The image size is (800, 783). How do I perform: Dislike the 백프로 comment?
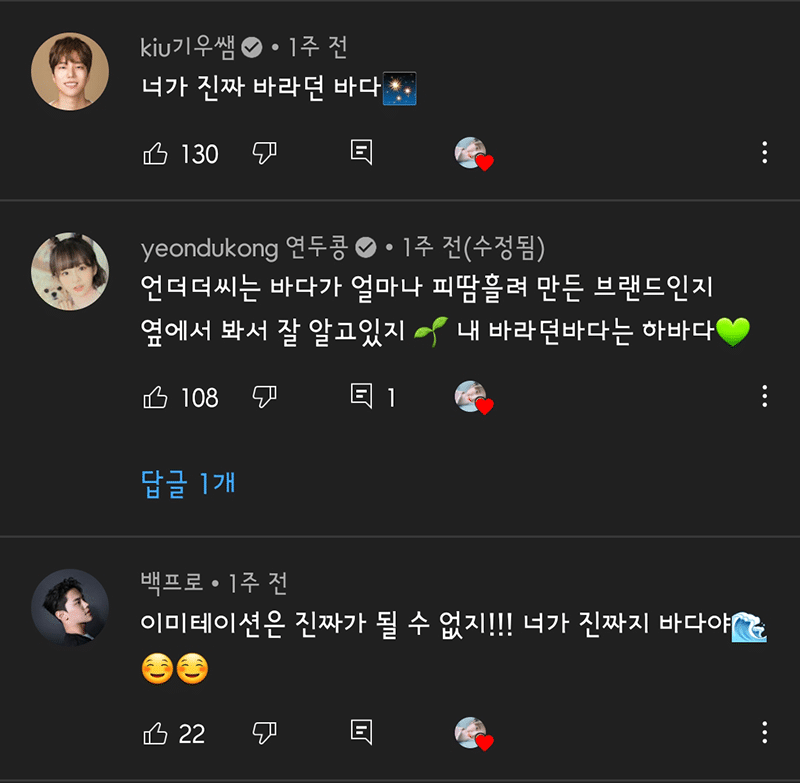(264, 733)
